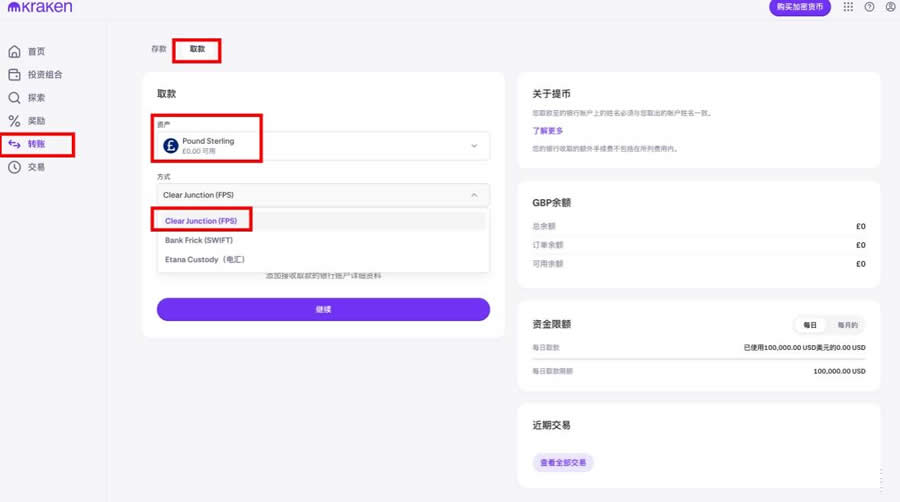Viewport: 900px width, 502px height.
Task: Choose Etana Custody option
Action: (x=205, y=260)
